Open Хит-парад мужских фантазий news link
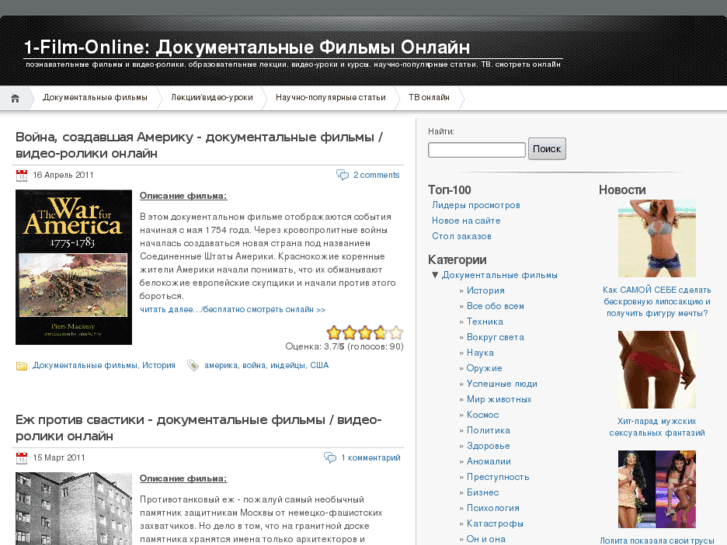 (x=657, y=427)
